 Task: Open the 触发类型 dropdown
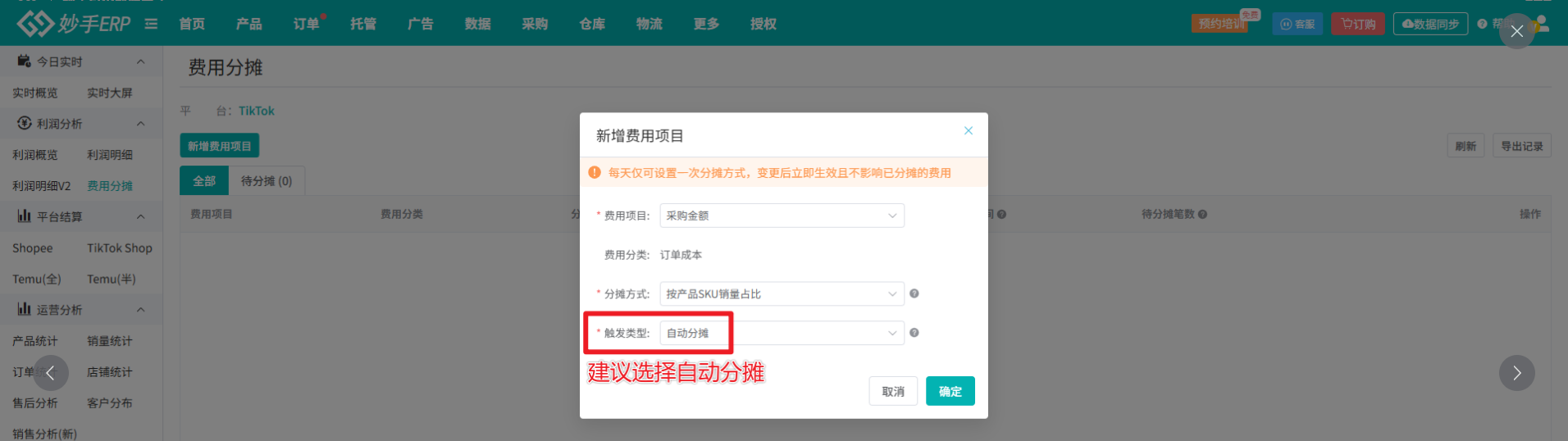[x=782, y=333]
